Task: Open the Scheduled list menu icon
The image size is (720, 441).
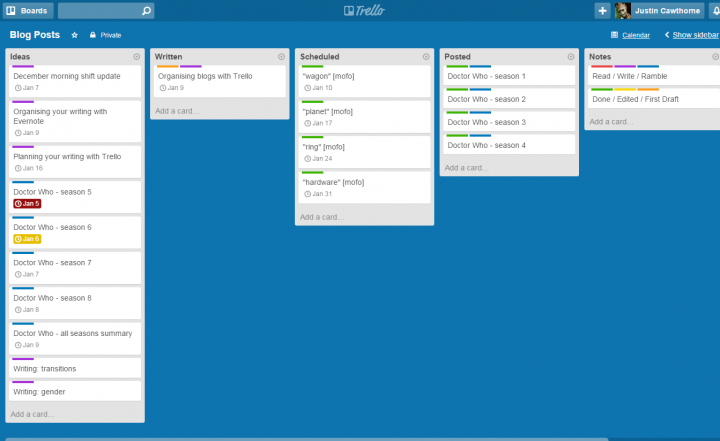Action: [x=426, y=57]
